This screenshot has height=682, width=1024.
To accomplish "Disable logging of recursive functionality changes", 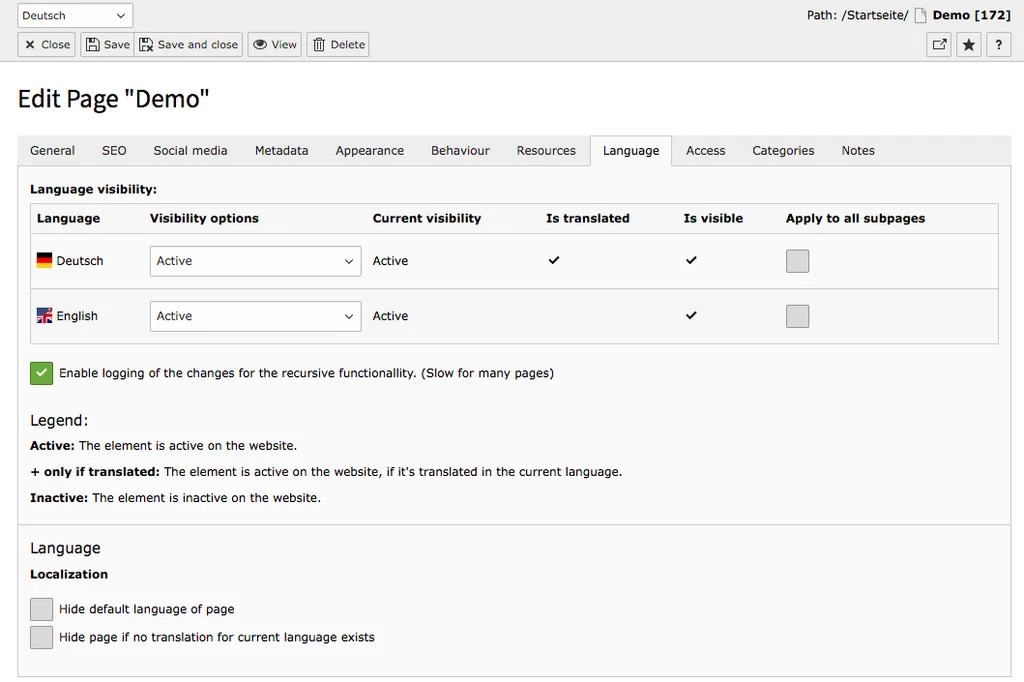I will pos(41,372).
